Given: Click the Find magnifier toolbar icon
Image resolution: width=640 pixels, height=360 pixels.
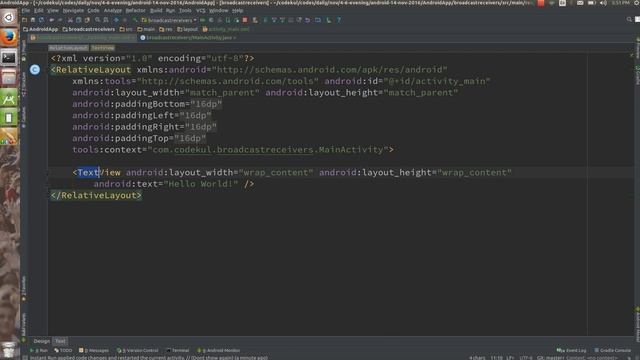Looking at the screenshot, I should pyautogui.click(x=98, y=20).
